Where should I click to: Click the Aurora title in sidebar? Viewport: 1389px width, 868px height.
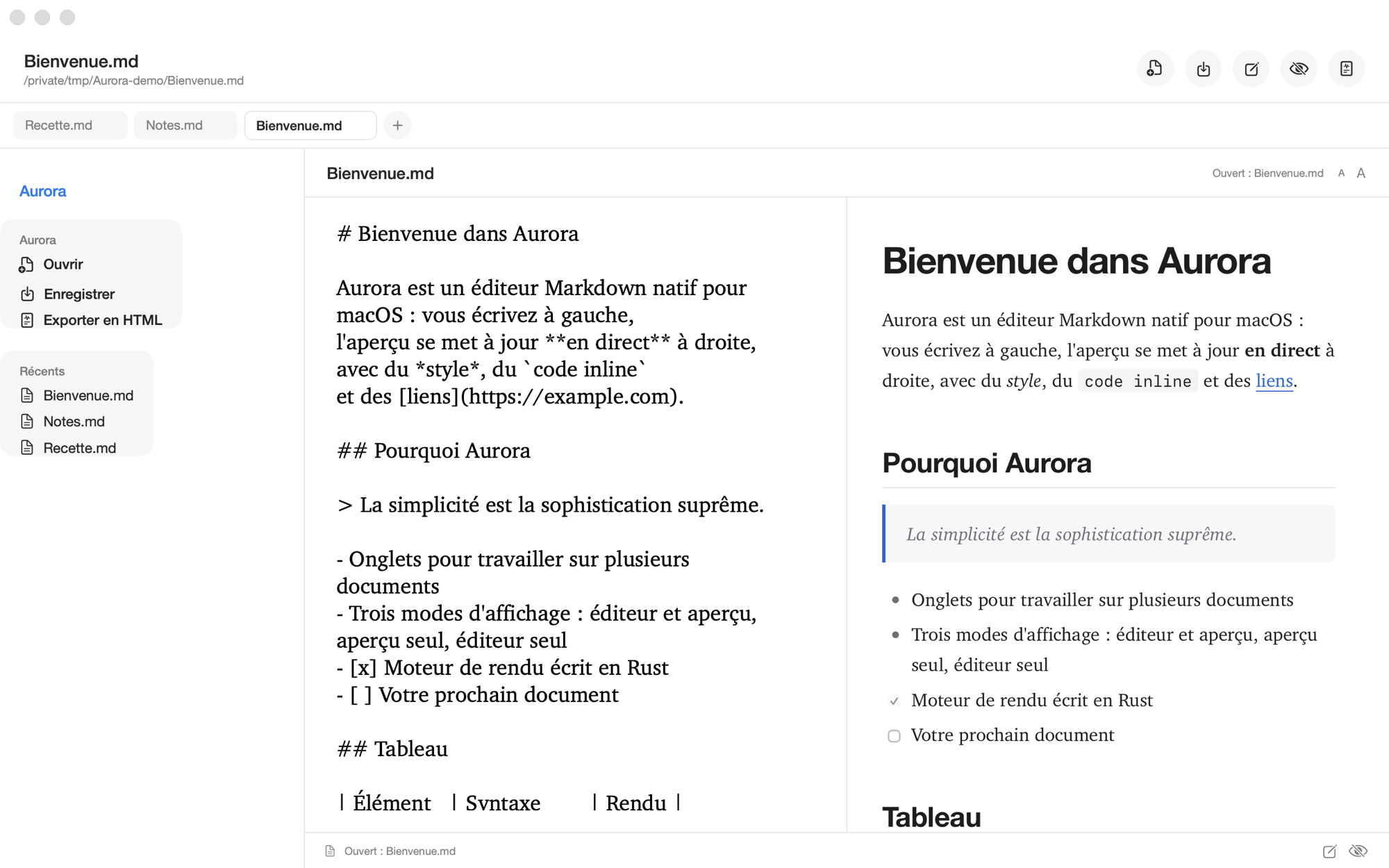[x=43, y=192]
